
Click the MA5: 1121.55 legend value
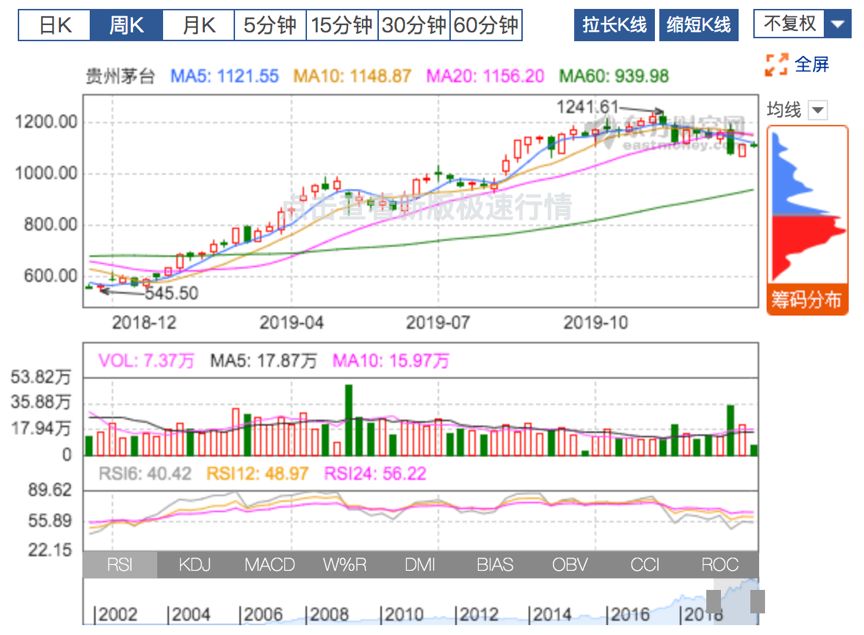(x=225, y=76)
